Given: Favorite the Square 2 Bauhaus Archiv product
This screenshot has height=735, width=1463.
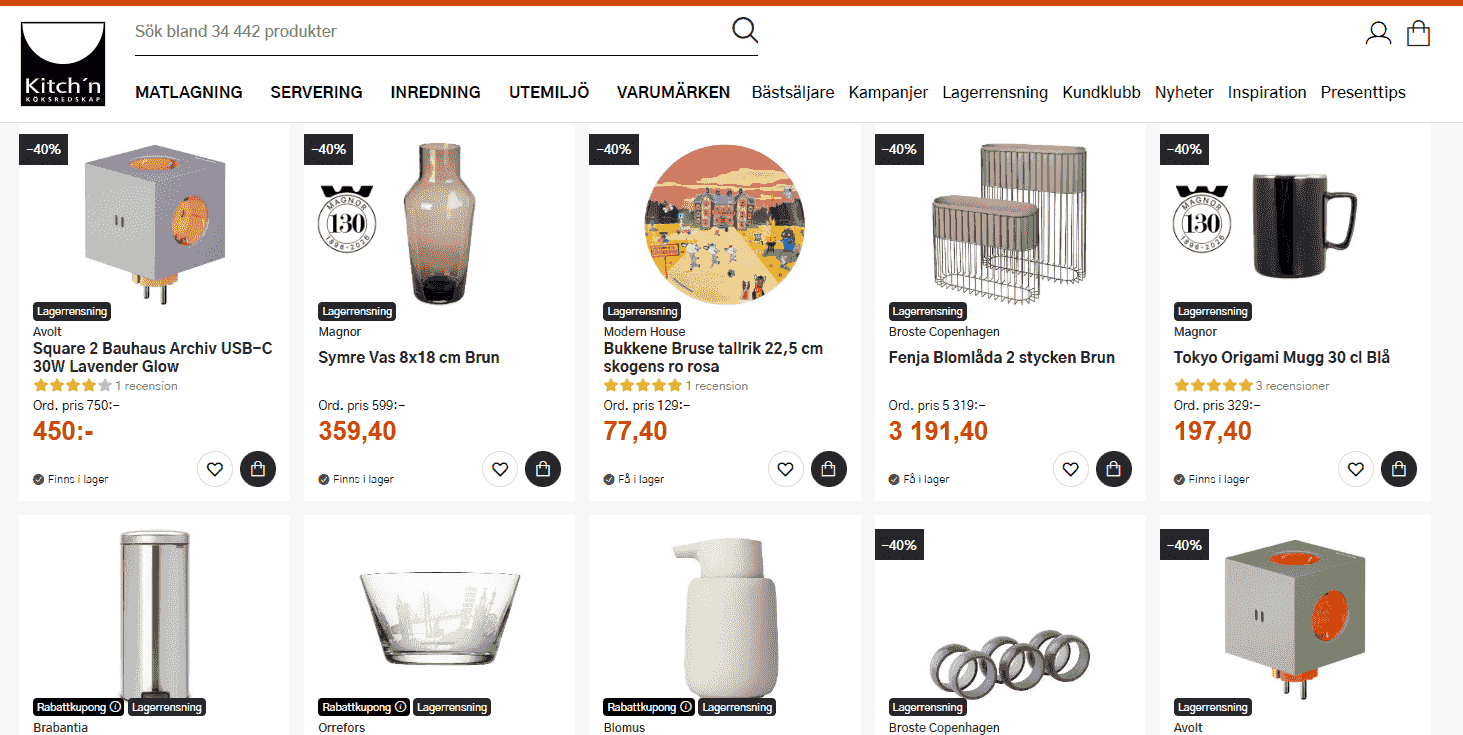Looking at the screenshot, I should point(215,468).
